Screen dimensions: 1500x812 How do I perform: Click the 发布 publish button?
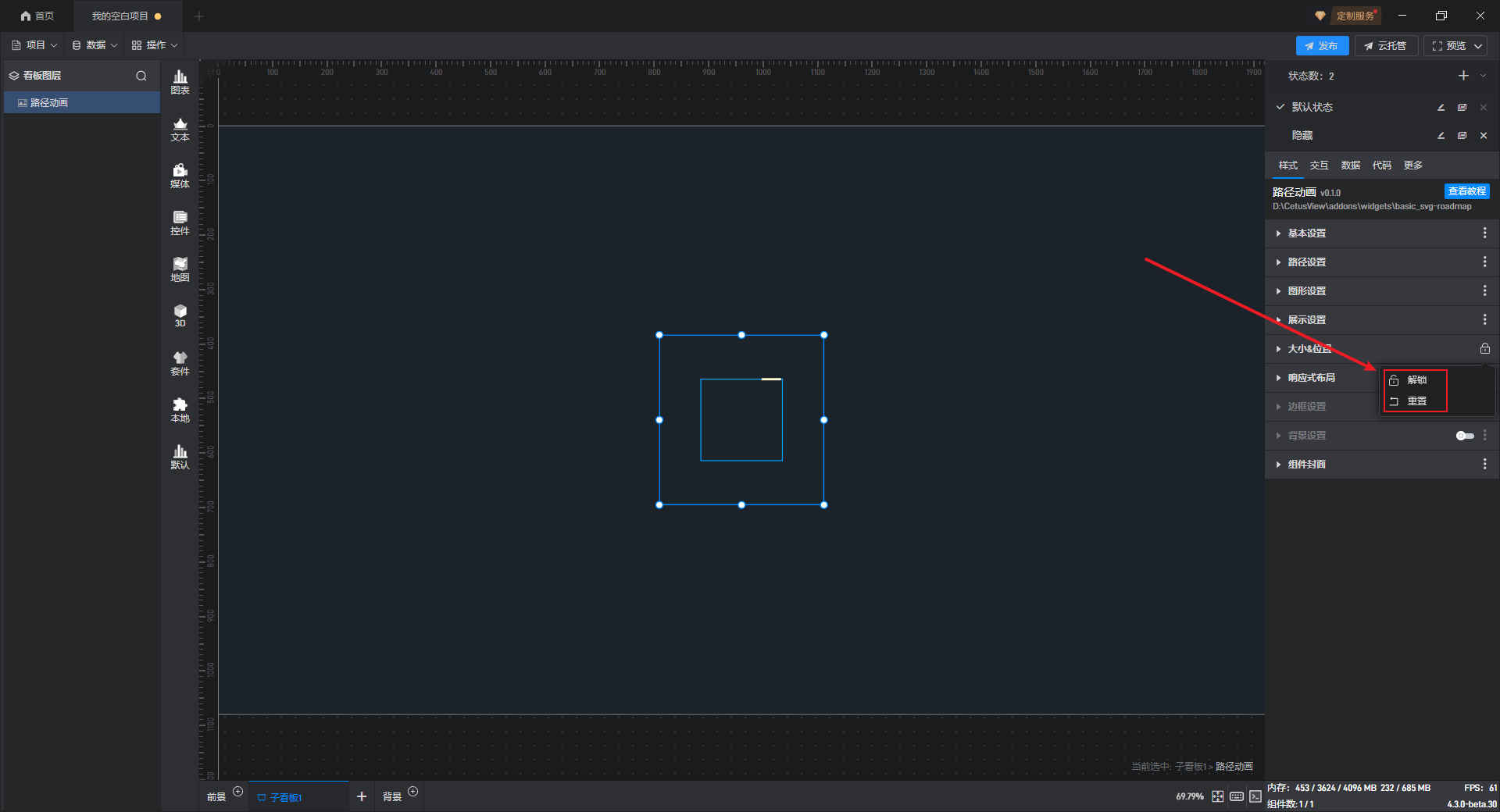pos(1322,46)
